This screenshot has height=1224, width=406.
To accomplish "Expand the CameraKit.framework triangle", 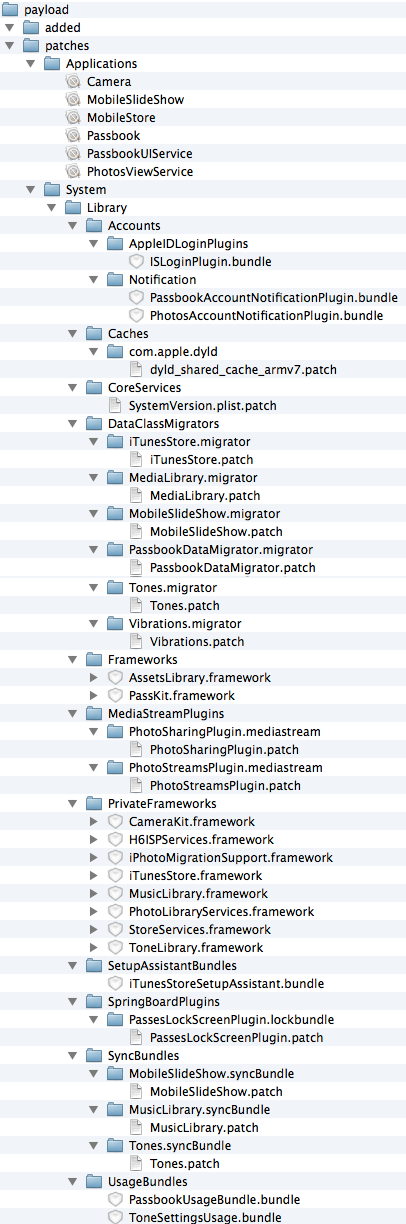I will (x=94, y=822).
